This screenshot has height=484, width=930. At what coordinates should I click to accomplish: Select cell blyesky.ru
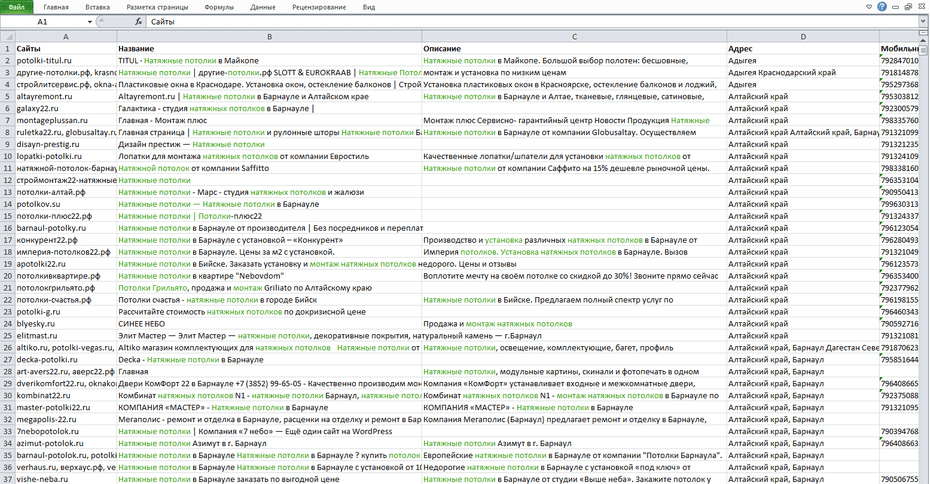point(66,324)
